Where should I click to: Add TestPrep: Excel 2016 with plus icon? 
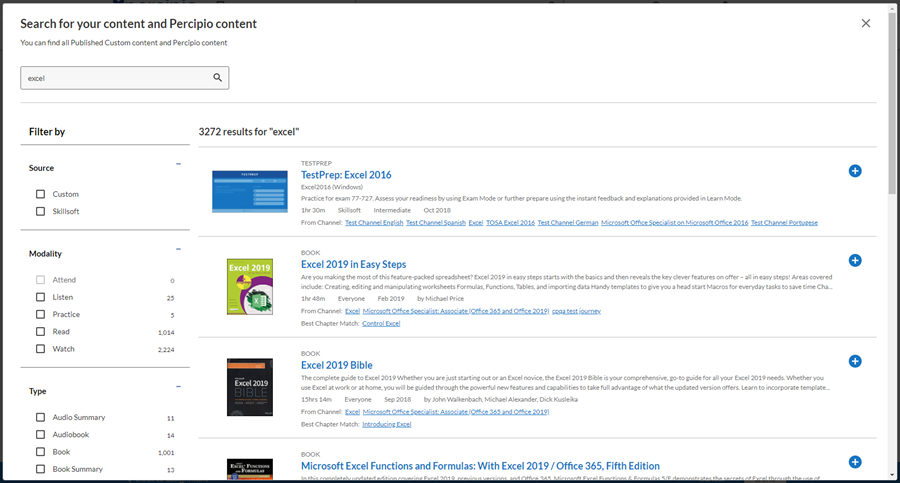coord(855,171)
